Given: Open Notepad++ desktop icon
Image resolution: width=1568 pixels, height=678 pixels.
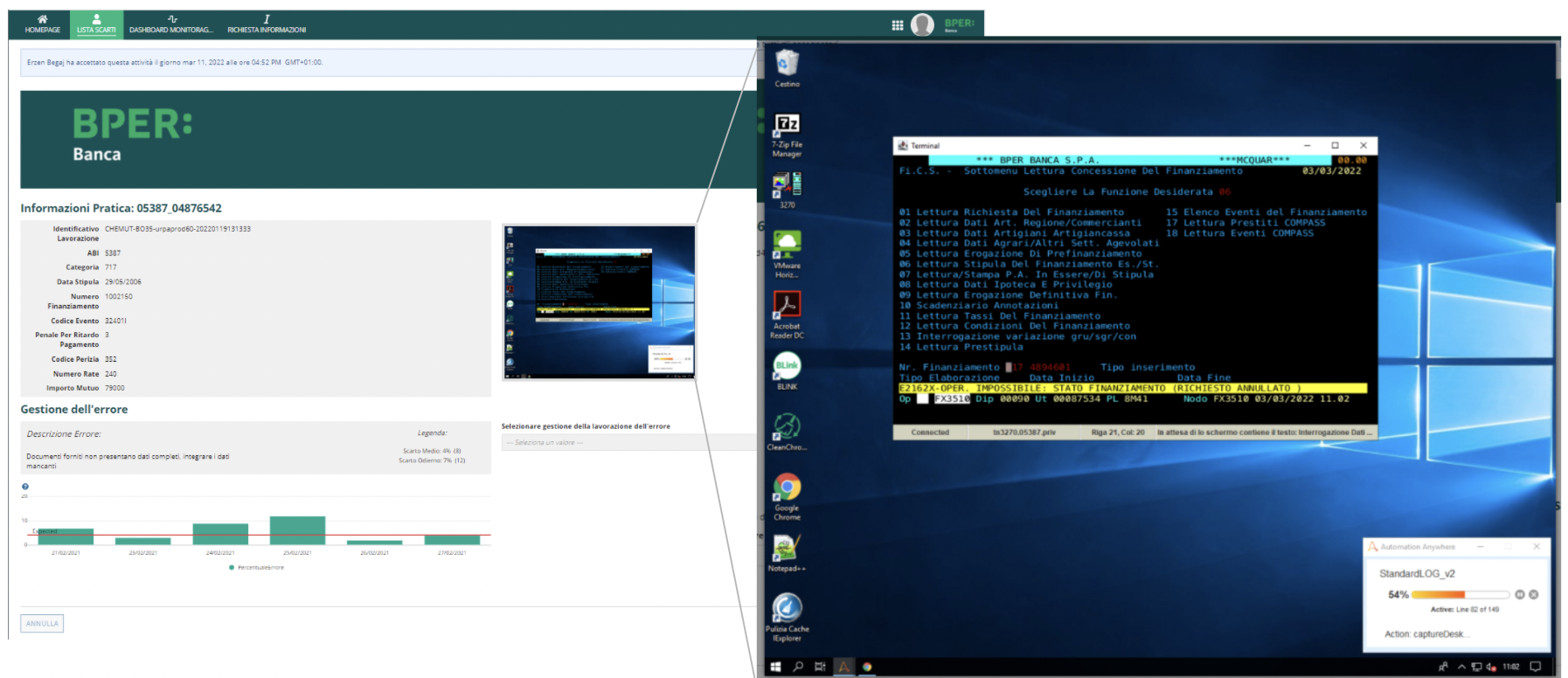Looking at the screenshot, I should 787,553.
